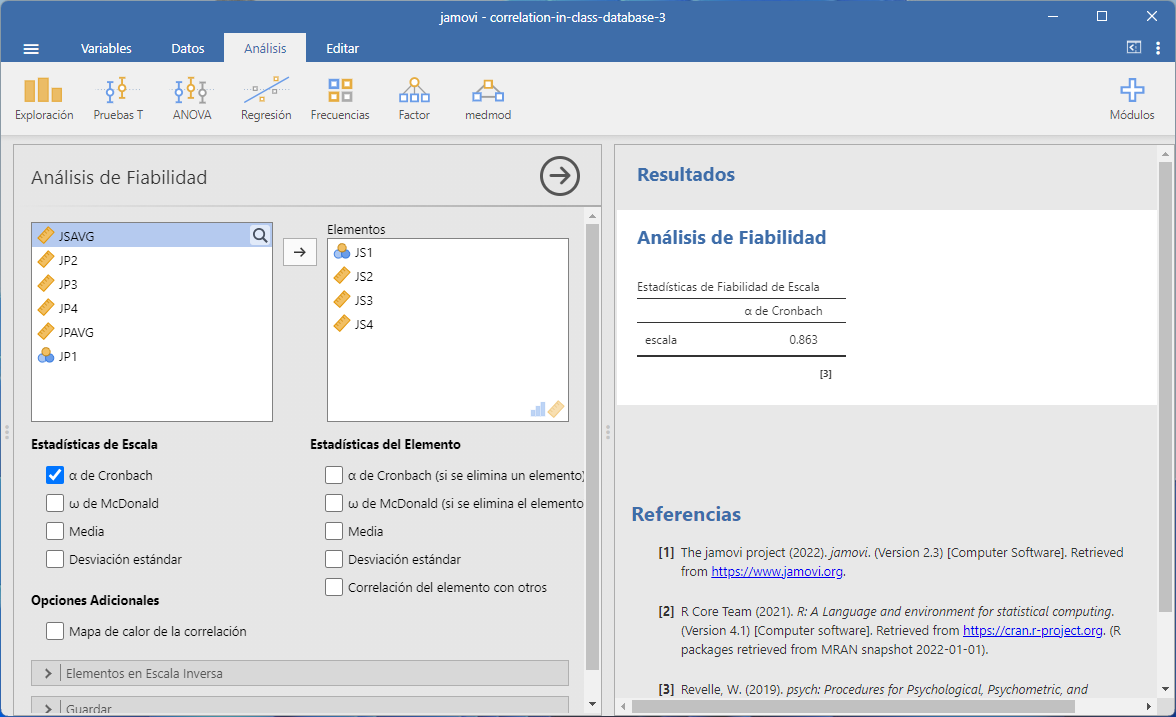Open the jamovi.org link

[777, 572]
